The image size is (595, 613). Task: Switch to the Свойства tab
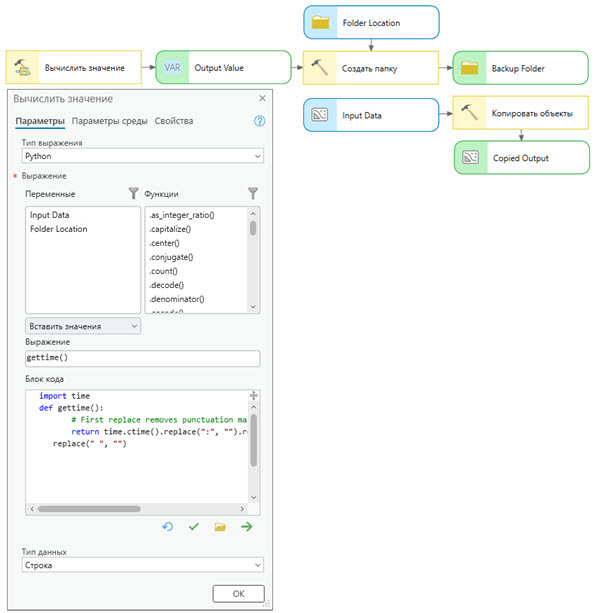coord(174,121)
